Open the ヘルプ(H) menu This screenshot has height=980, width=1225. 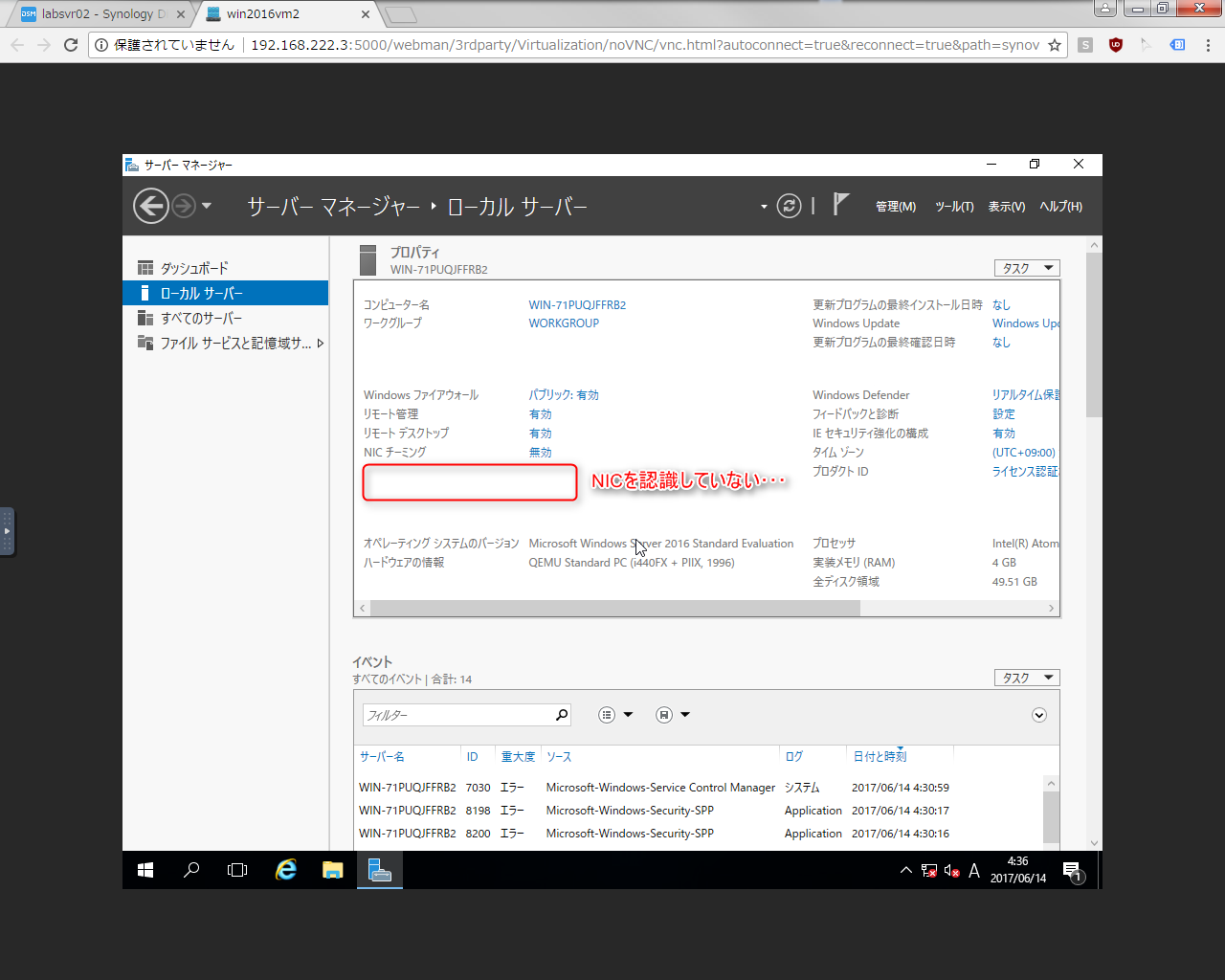pyautogui.click(x=1060, y=207)
